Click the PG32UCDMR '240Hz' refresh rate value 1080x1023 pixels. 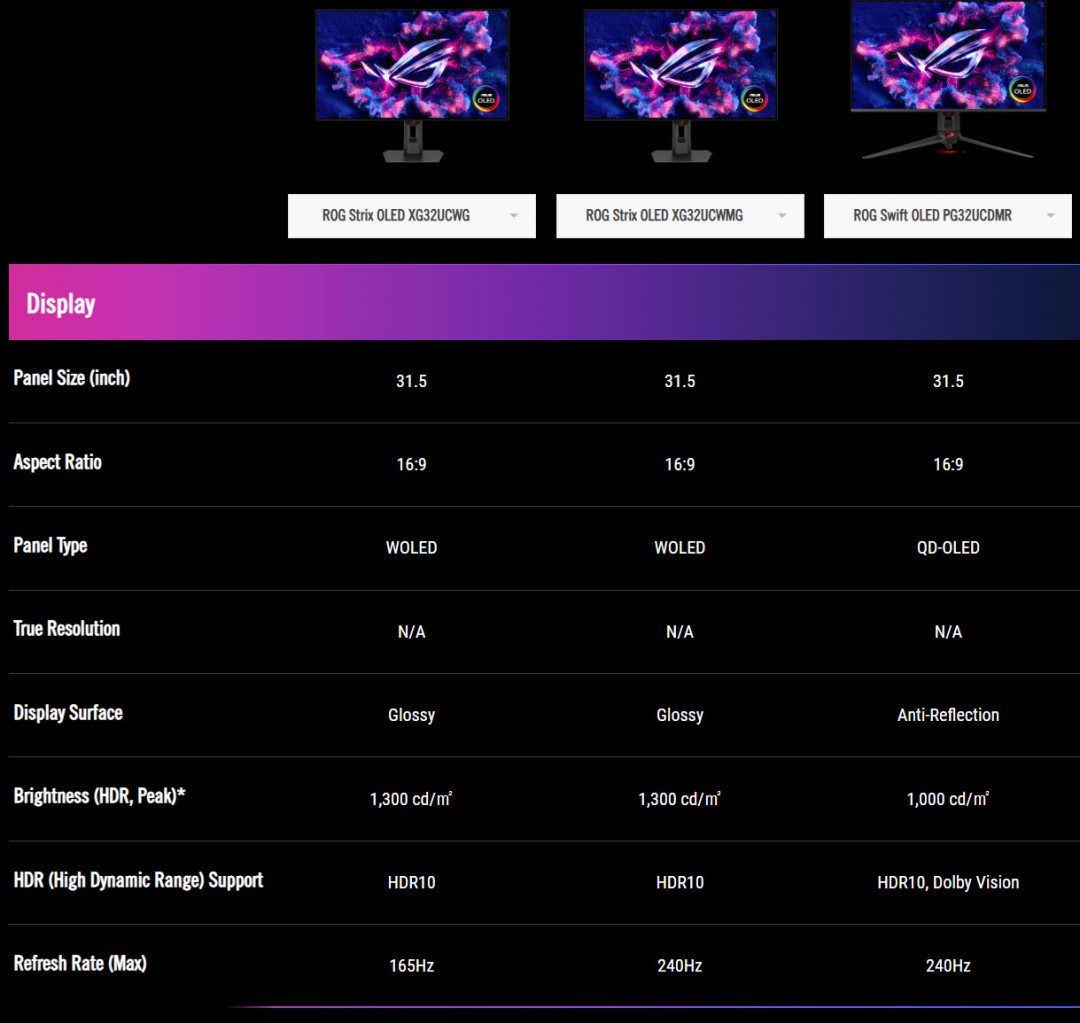[948, 966]
